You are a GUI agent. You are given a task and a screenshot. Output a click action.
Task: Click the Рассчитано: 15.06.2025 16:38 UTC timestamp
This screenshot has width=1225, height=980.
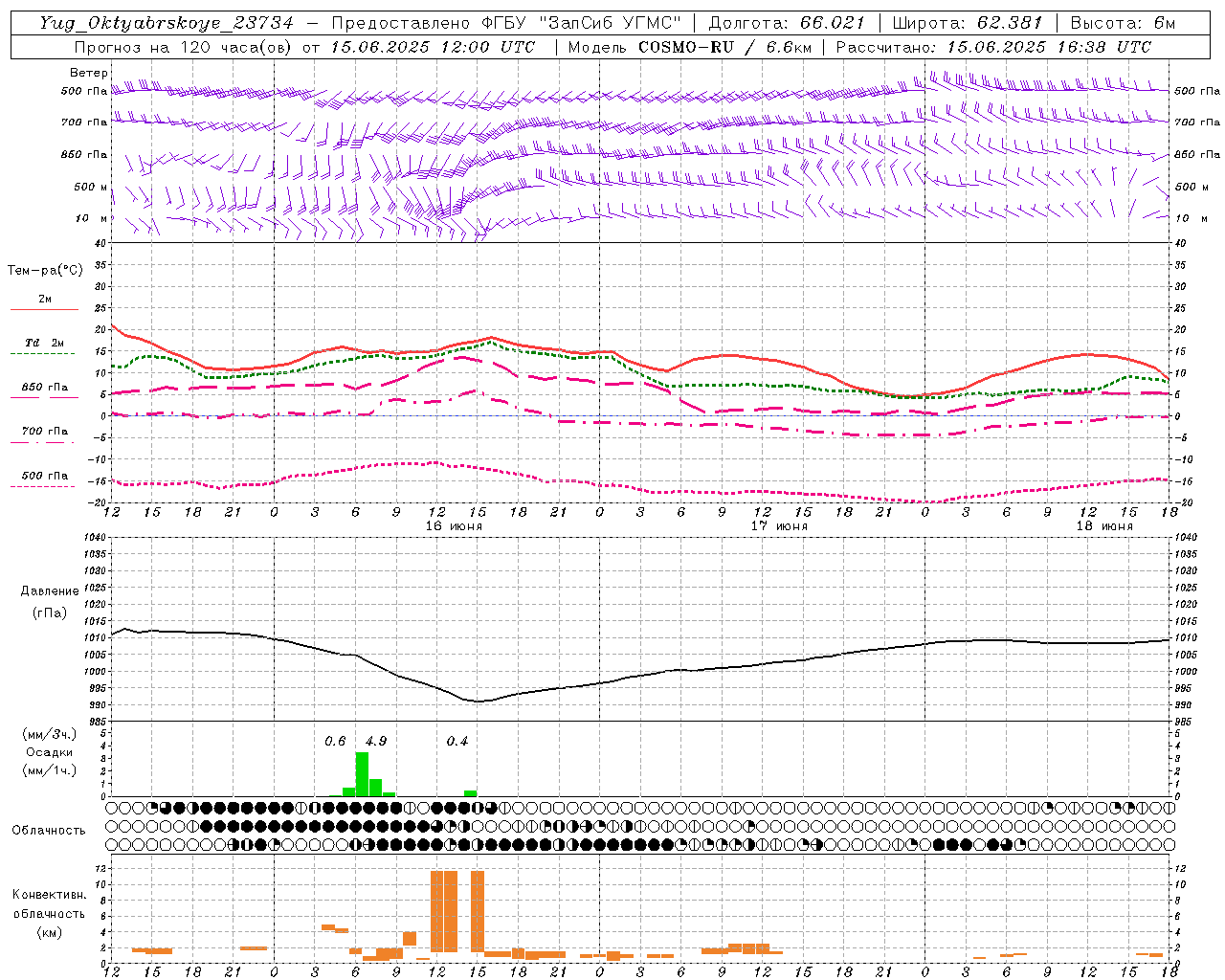pyautogui.click(x=993, y=47)
